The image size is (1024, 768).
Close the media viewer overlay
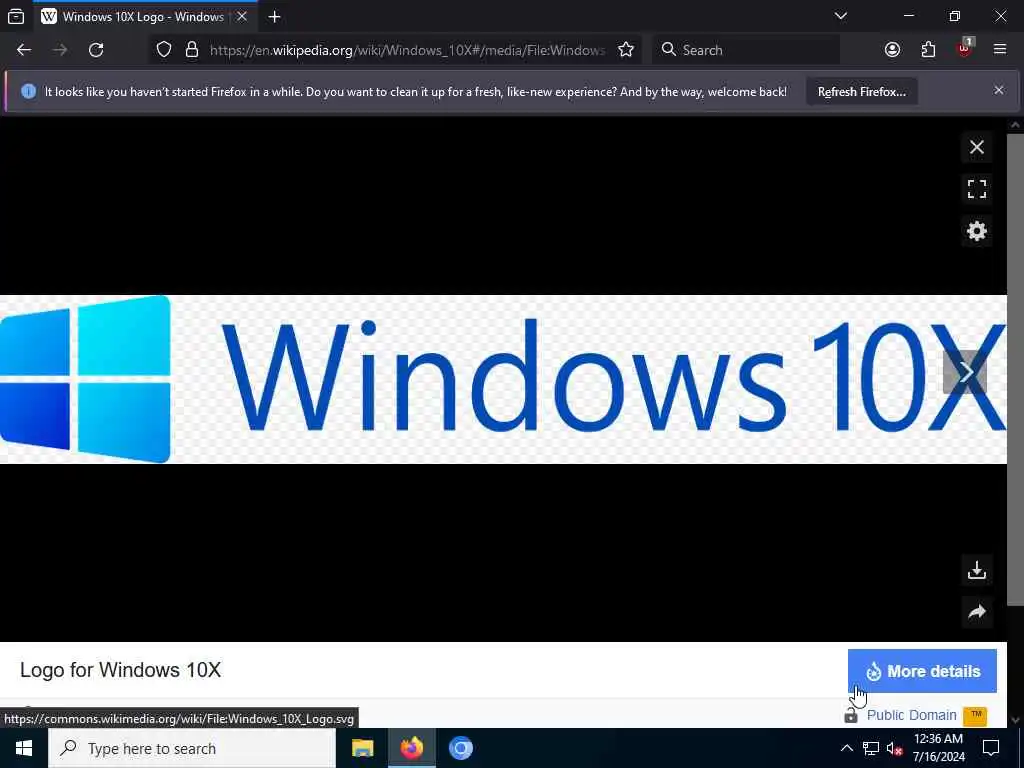point(976,147)
